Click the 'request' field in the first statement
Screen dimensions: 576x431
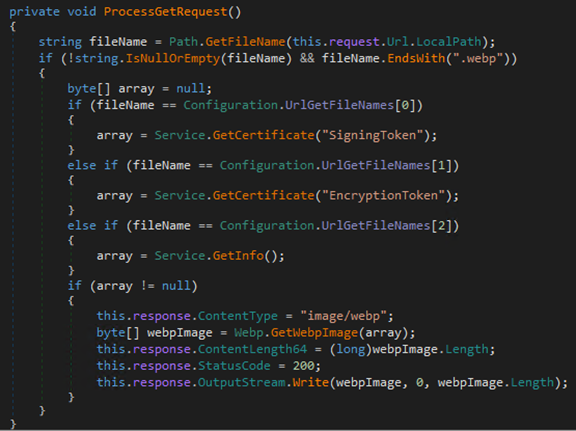pyautogui.click(x=354, y=42)
